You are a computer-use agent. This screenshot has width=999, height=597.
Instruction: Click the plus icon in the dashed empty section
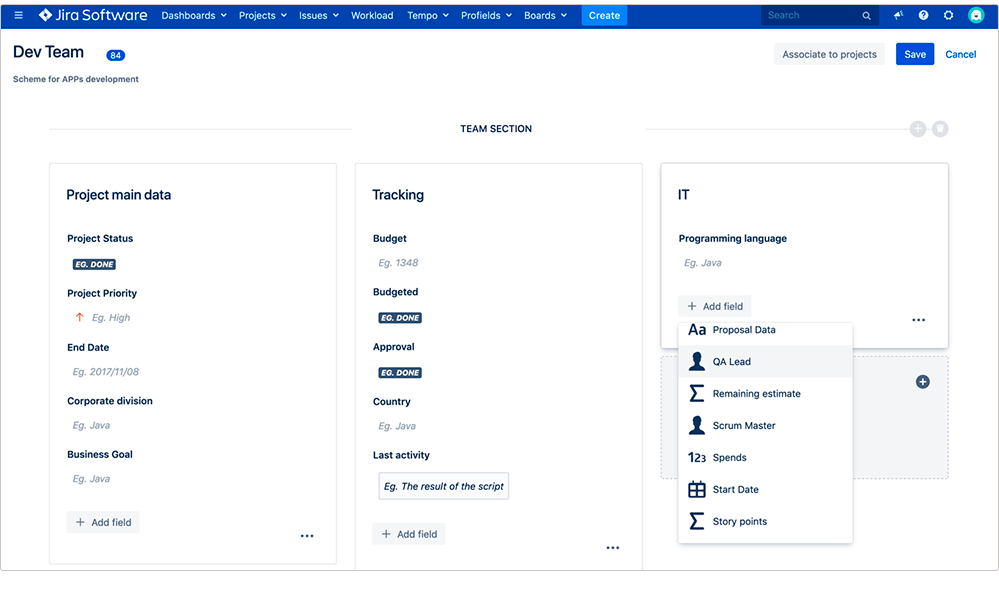pos(922,381)
